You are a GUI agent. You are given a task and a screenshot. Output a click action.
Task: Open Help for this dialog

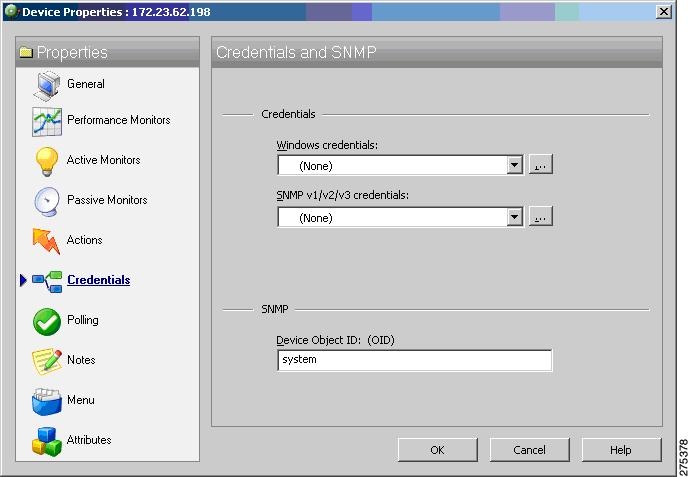coord(621,450)
